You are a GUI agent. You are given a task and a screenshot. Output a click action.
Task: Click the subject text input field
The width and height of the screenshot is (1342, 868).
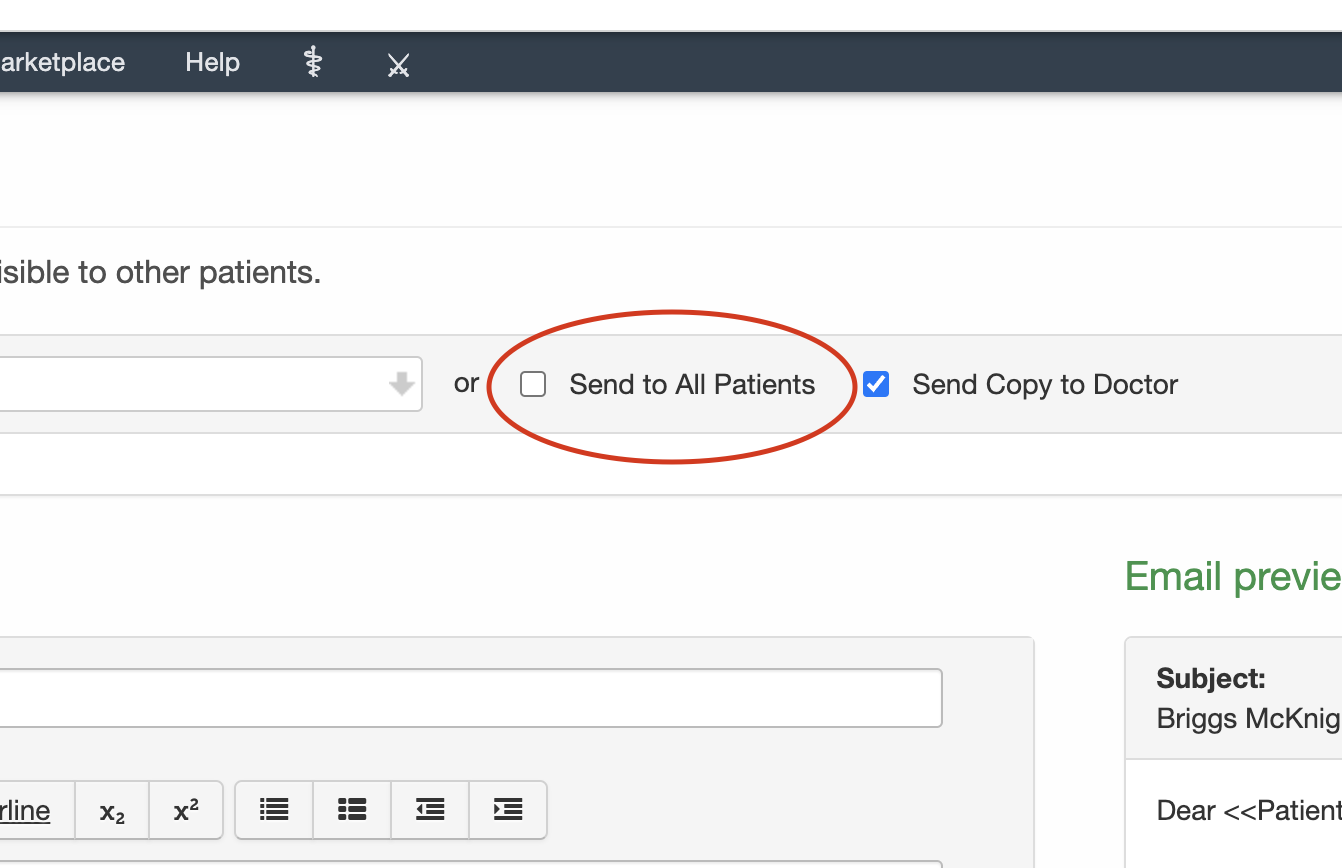tap(470, 698)
